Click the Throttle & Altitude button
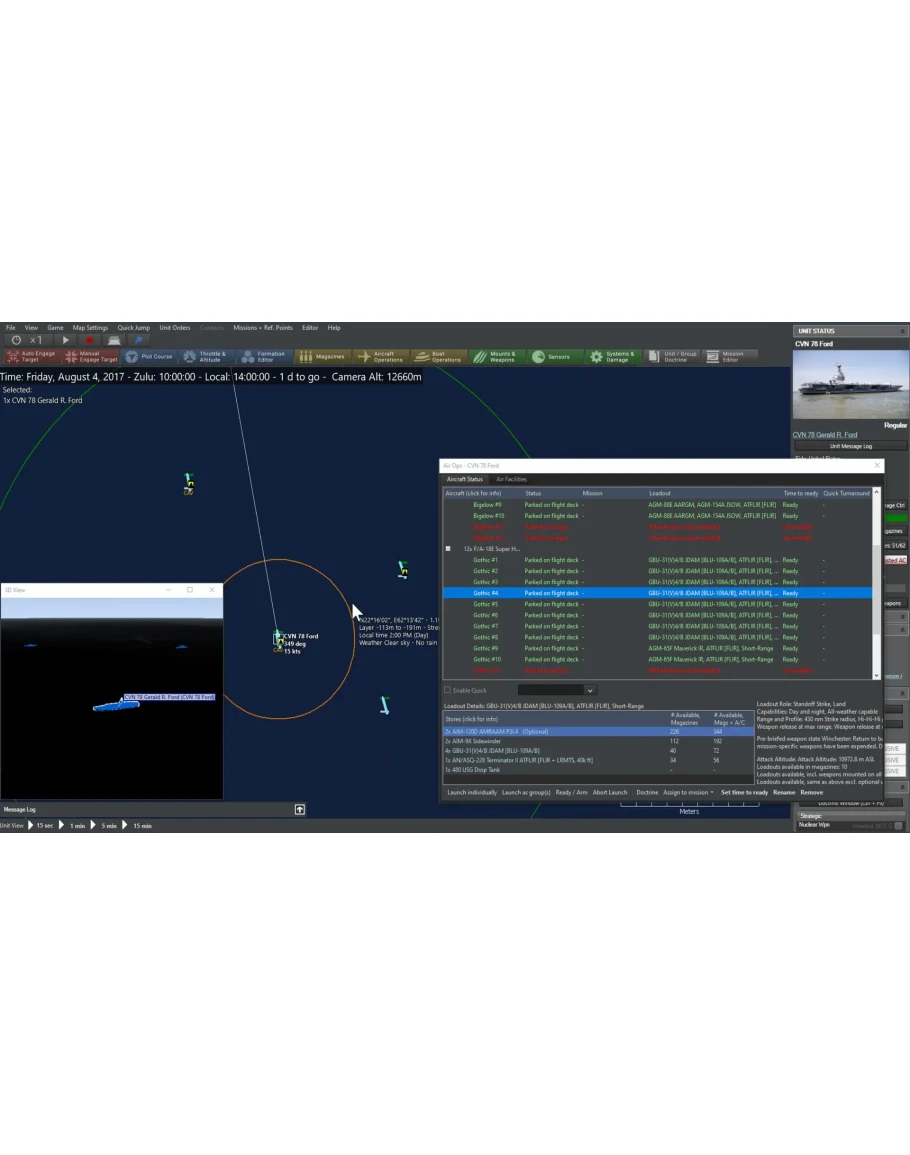910x1155 pixels. [x=204, y=356]
